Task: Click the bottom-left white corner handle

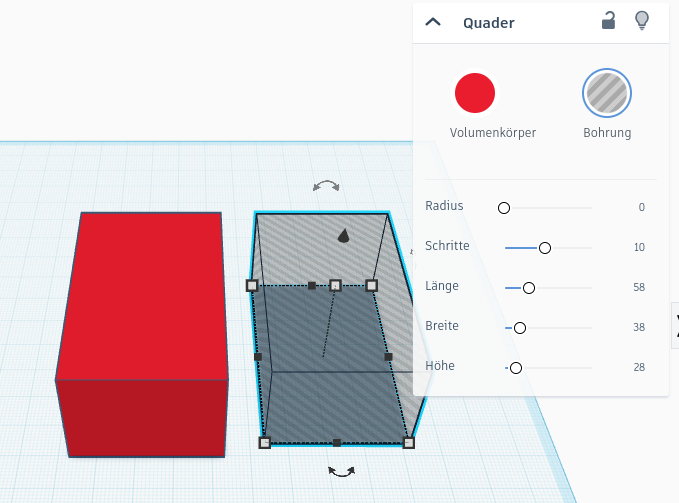Action: (265, 442)
